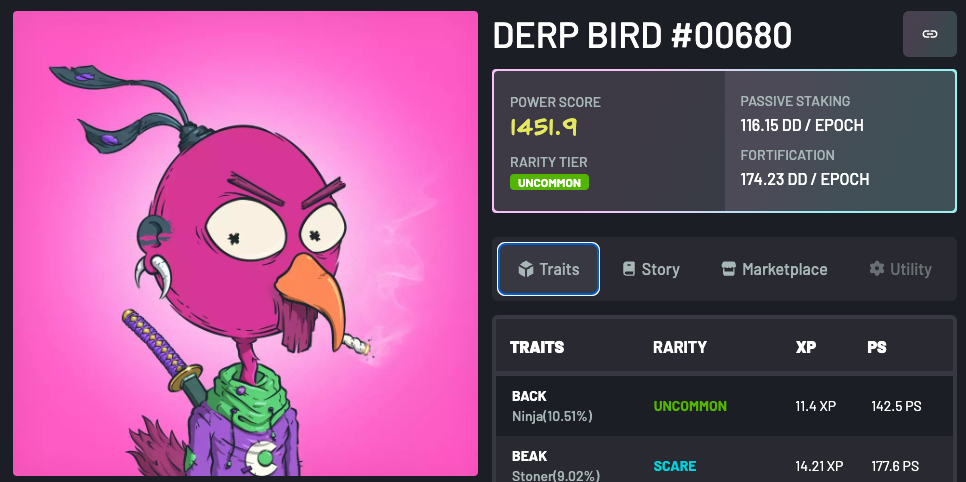Click the cube icon on Traits tab
Viewport: 966px width, 482px height.
(x=526, y=269)
